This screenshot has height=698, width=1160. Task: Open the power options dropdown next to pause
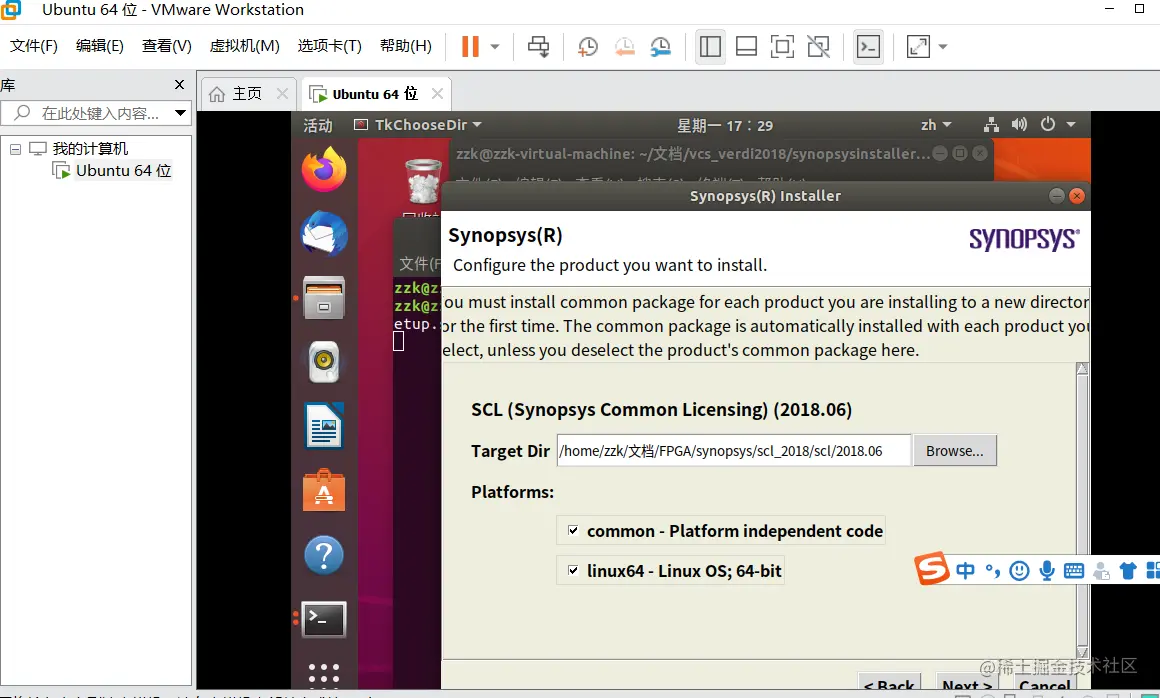click(495, 47)
